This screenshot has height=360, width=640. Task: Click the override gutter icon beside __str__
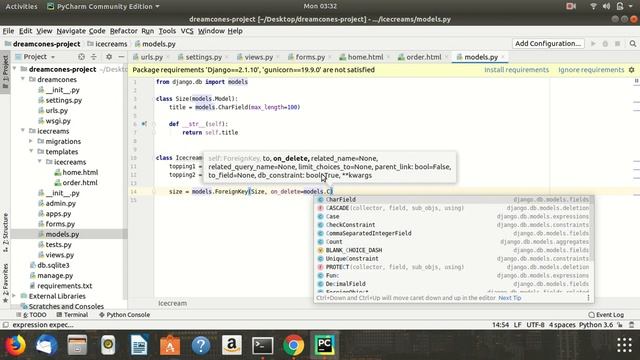point(144,124)
